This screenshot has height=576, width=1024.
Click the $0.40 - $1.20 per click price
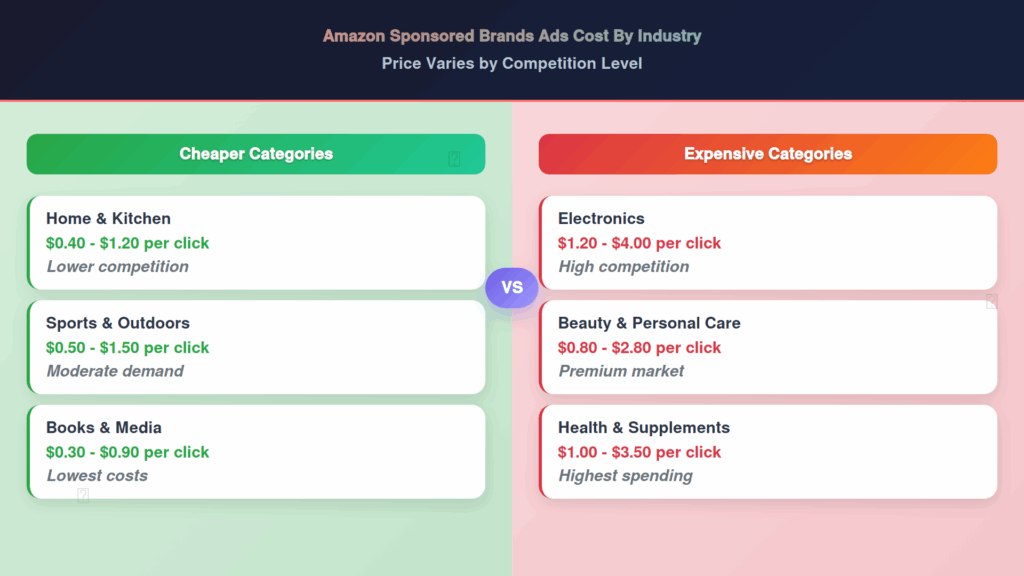tap(127, 243)
